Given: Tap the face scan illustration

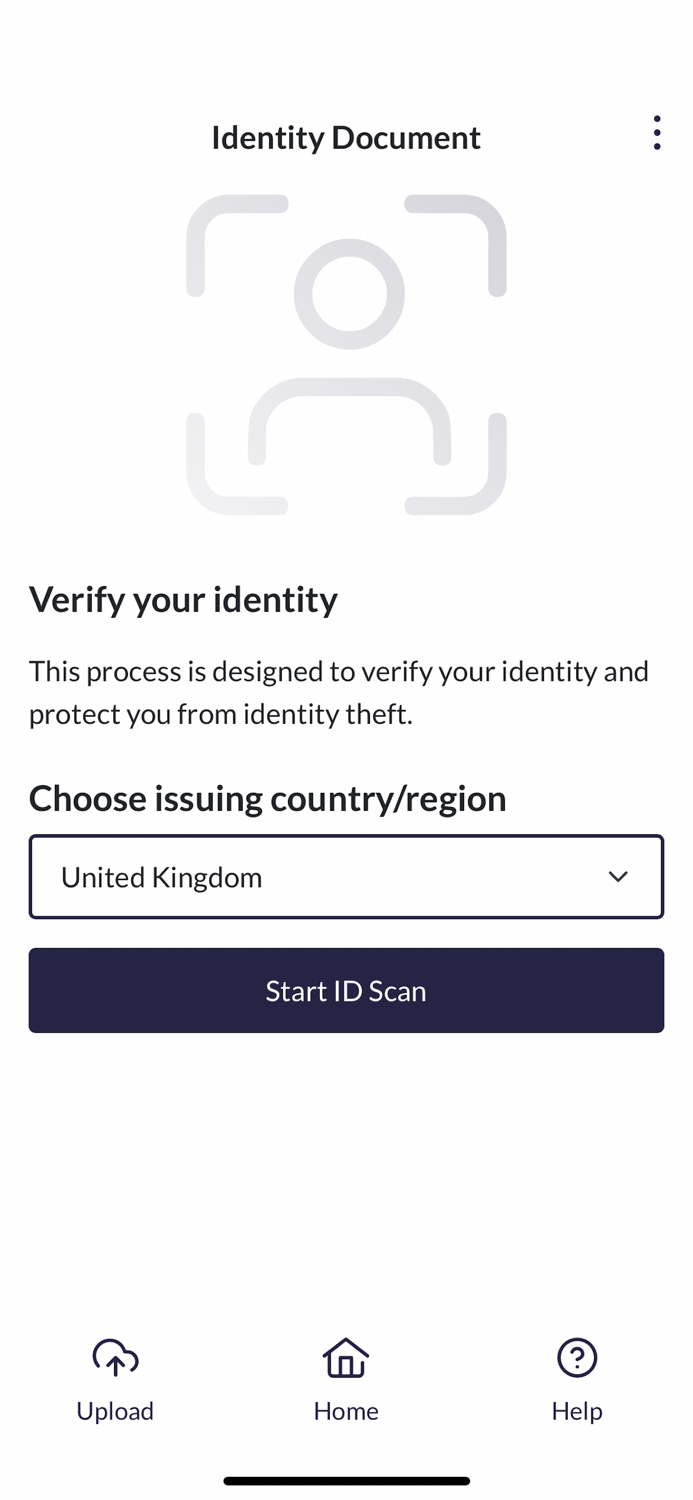Looking at the screenshot, I should click(346, 355).
